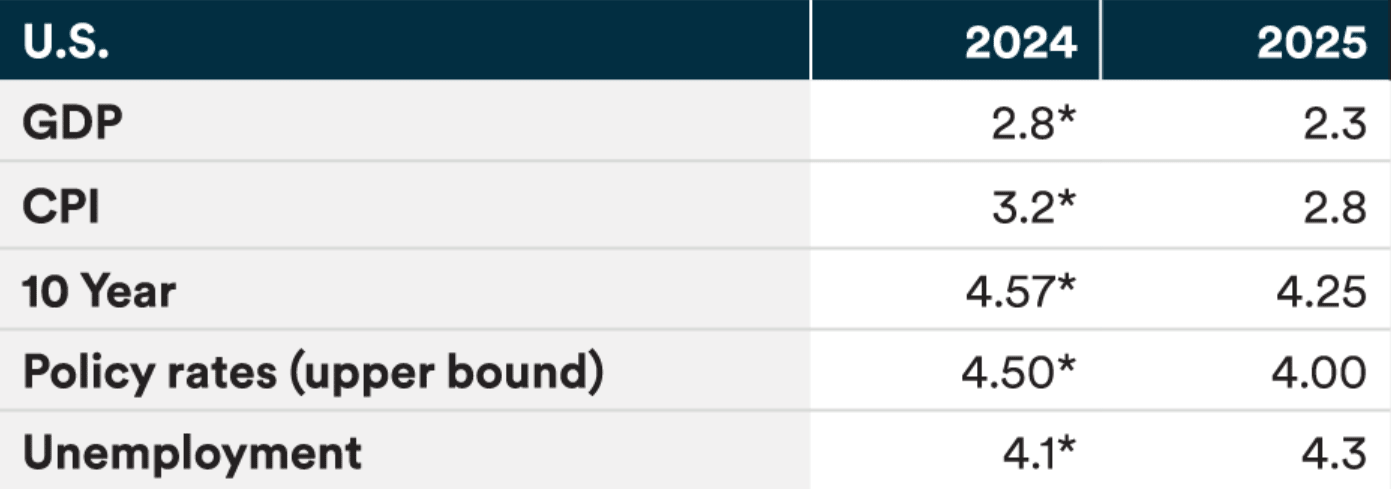Image resolution: width=1391 pixels, height=489 pixels.
Task: Select the Unemployment row label
Action: pos(191,453)
